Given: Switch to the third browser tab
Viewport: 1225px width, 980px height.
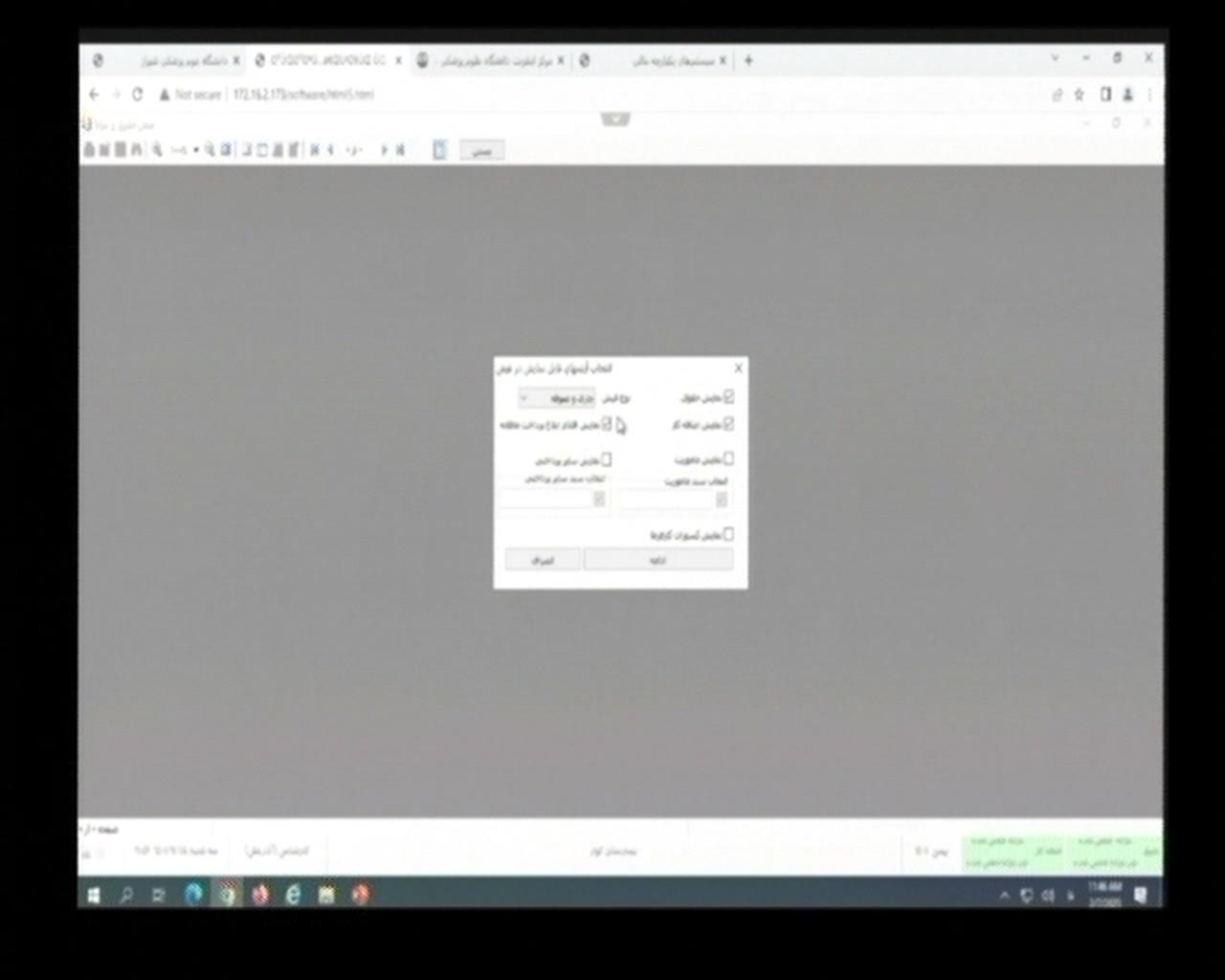Looking at the screenshot, I should [490, 60].
